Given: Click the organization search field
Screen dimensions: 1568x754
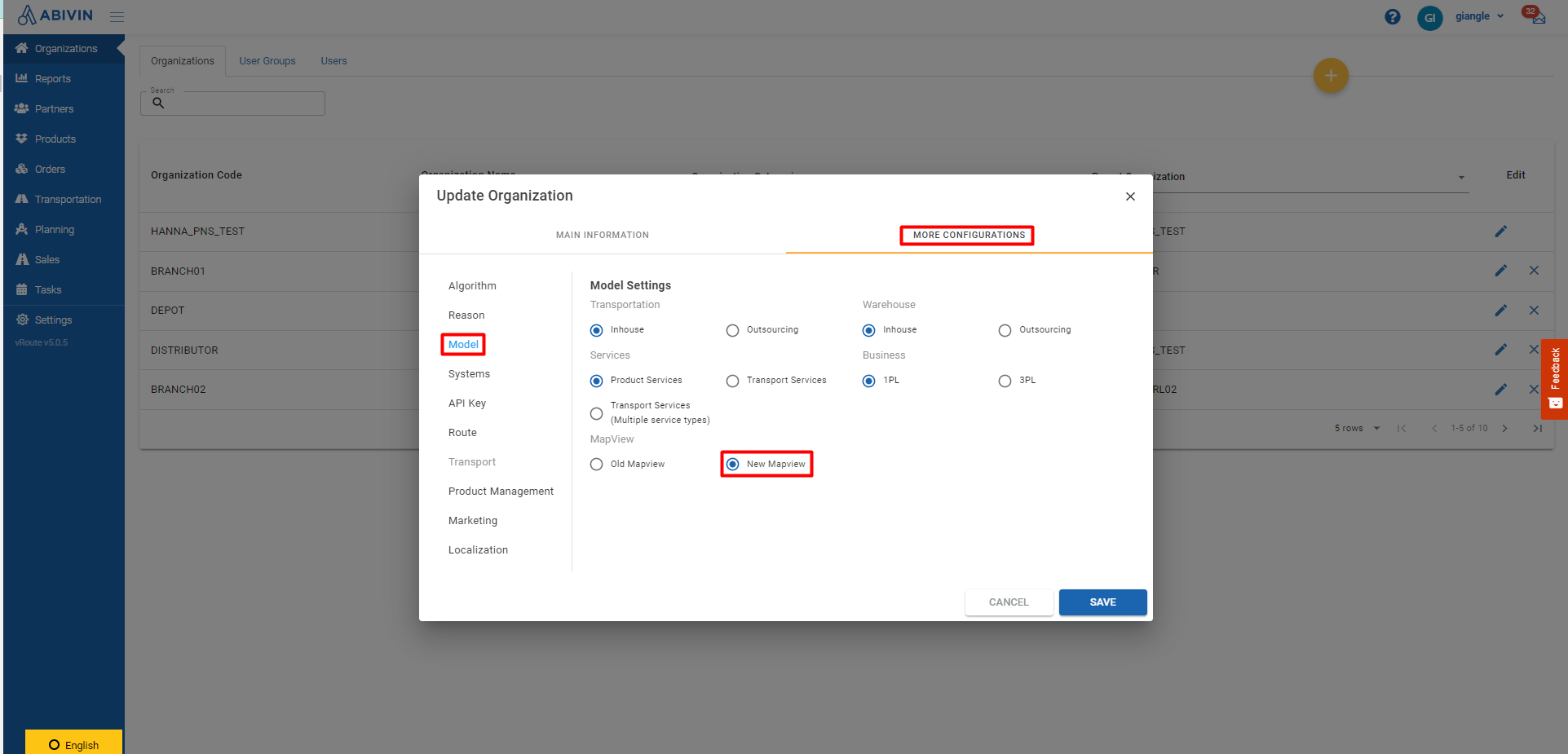Looking at the screenshot, I should (x=232, y=104).
